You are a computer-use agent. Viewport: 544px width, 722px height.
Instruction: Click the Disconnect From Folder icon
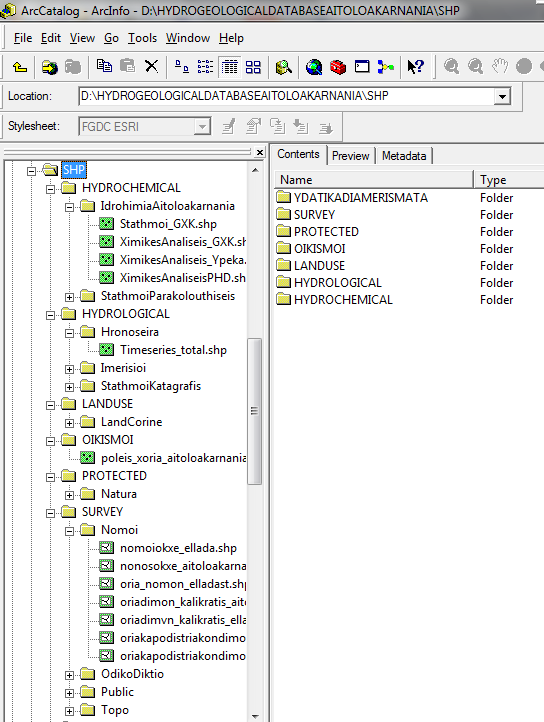pos(72,67)
